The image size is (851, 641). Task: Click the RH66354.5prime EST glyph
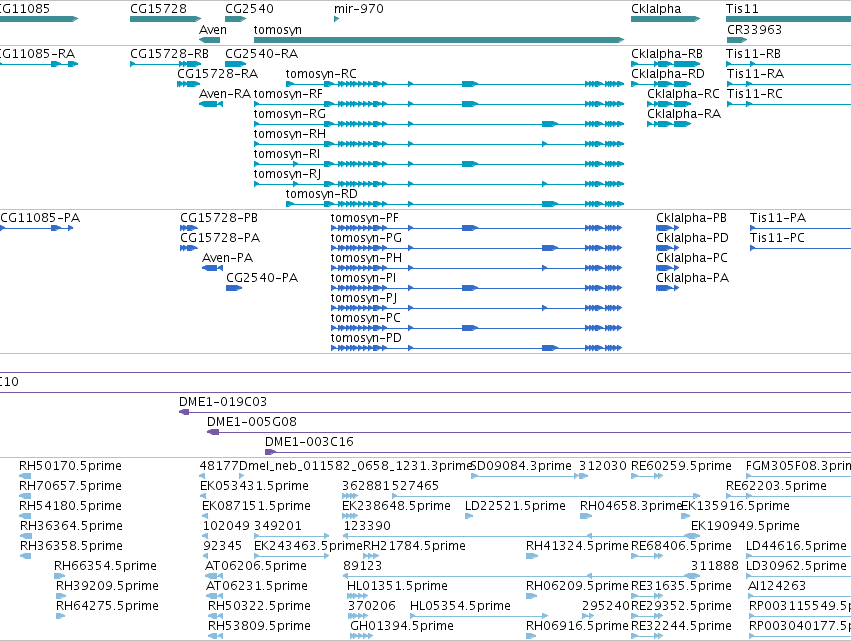coord(59,576)
